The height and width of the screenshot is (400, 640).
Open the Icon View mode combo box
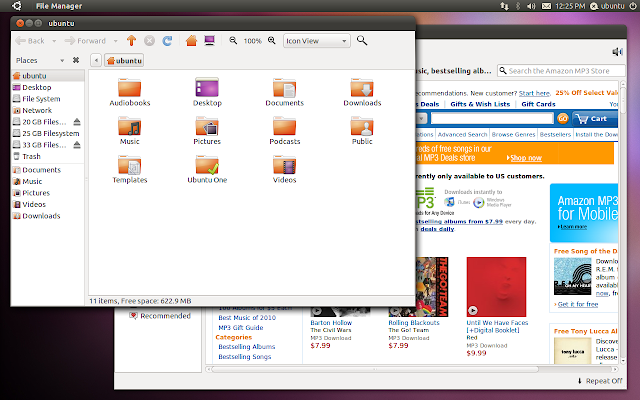tap(317, 41)
